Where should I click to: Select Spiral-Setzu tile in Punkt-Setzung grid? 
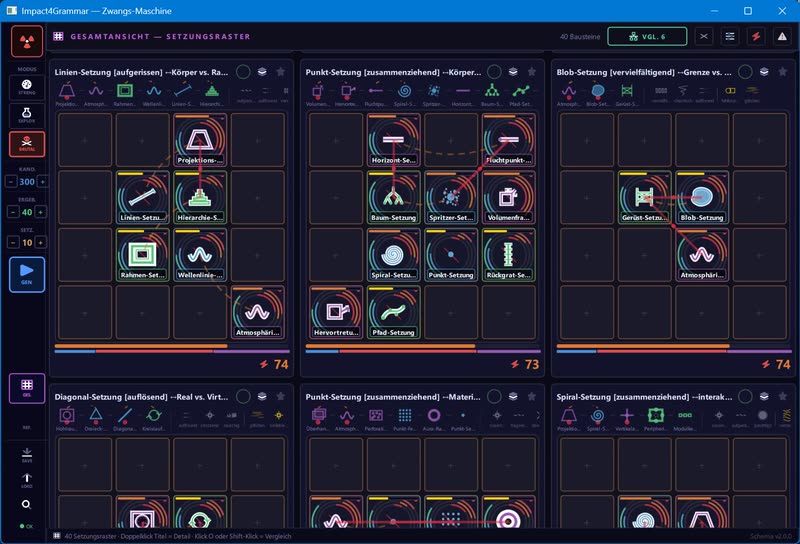[393, 255]
